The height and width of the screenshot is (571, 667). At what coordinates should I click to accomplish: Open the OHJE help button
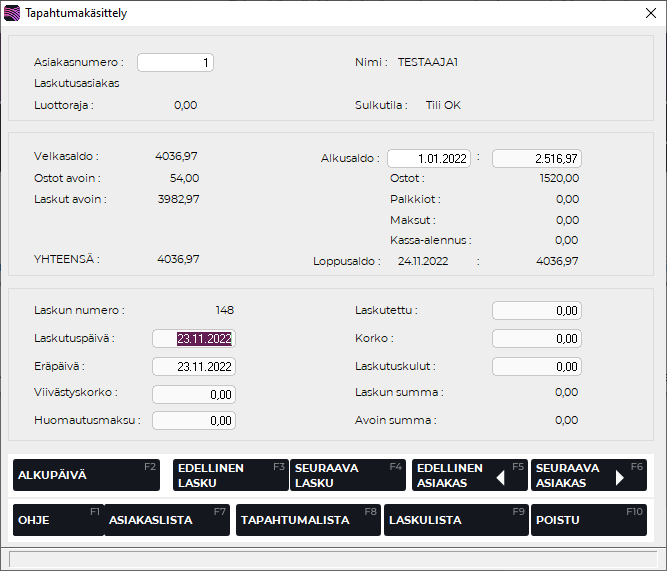point(57,520)
